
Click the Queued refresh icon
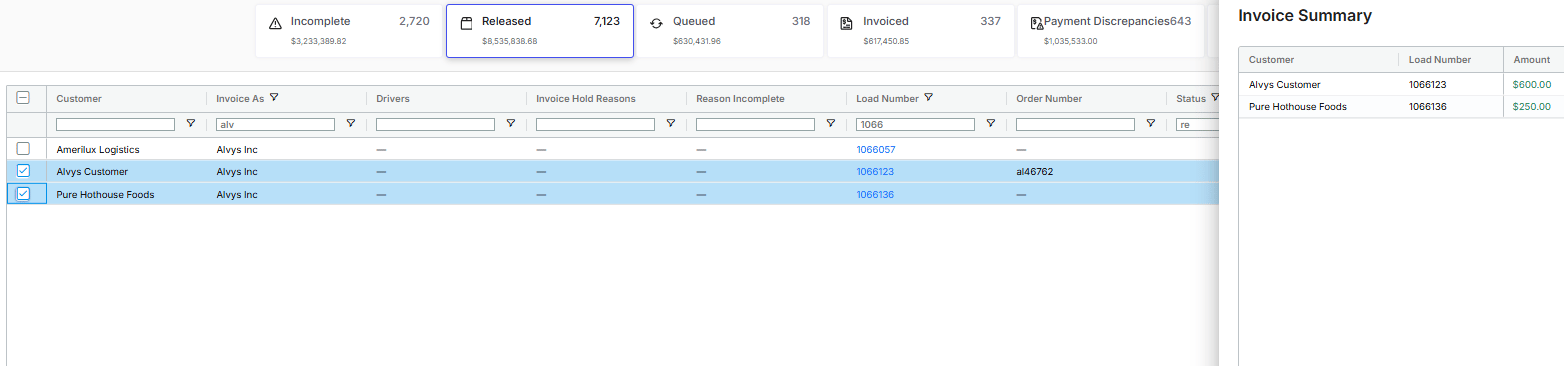[x=656, y=23]
